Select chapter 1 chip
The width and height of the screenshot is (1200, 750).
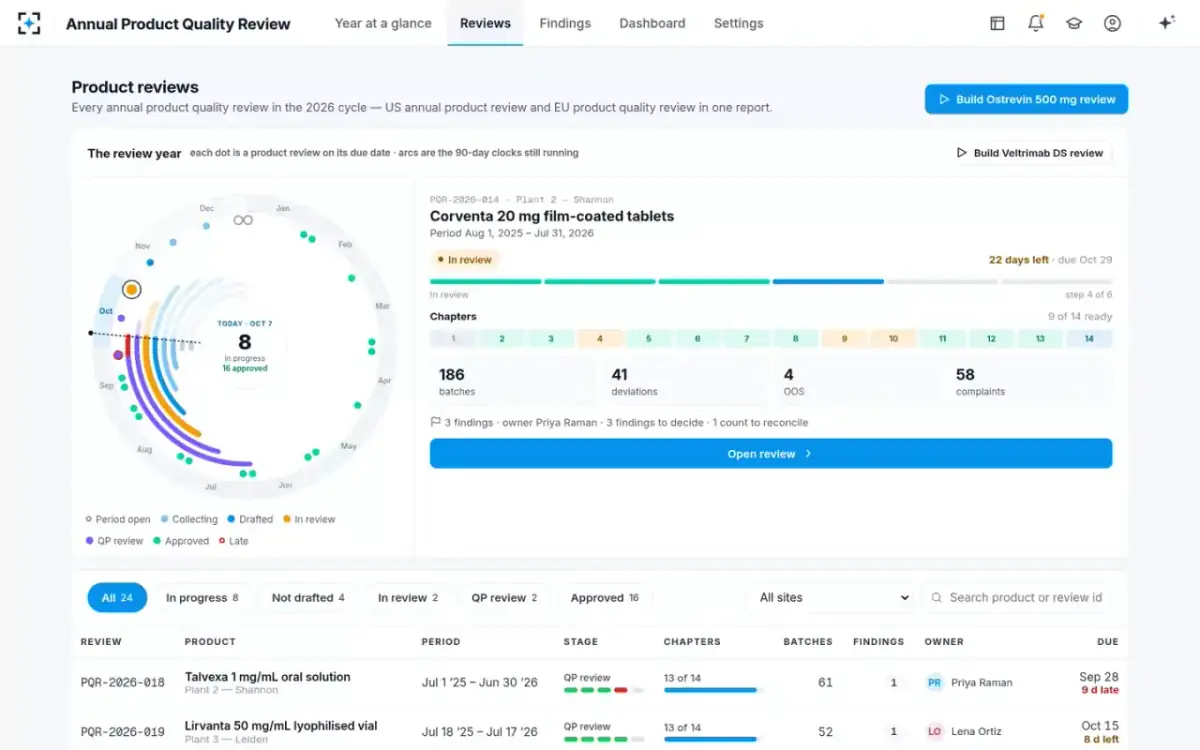coord(453,339)
